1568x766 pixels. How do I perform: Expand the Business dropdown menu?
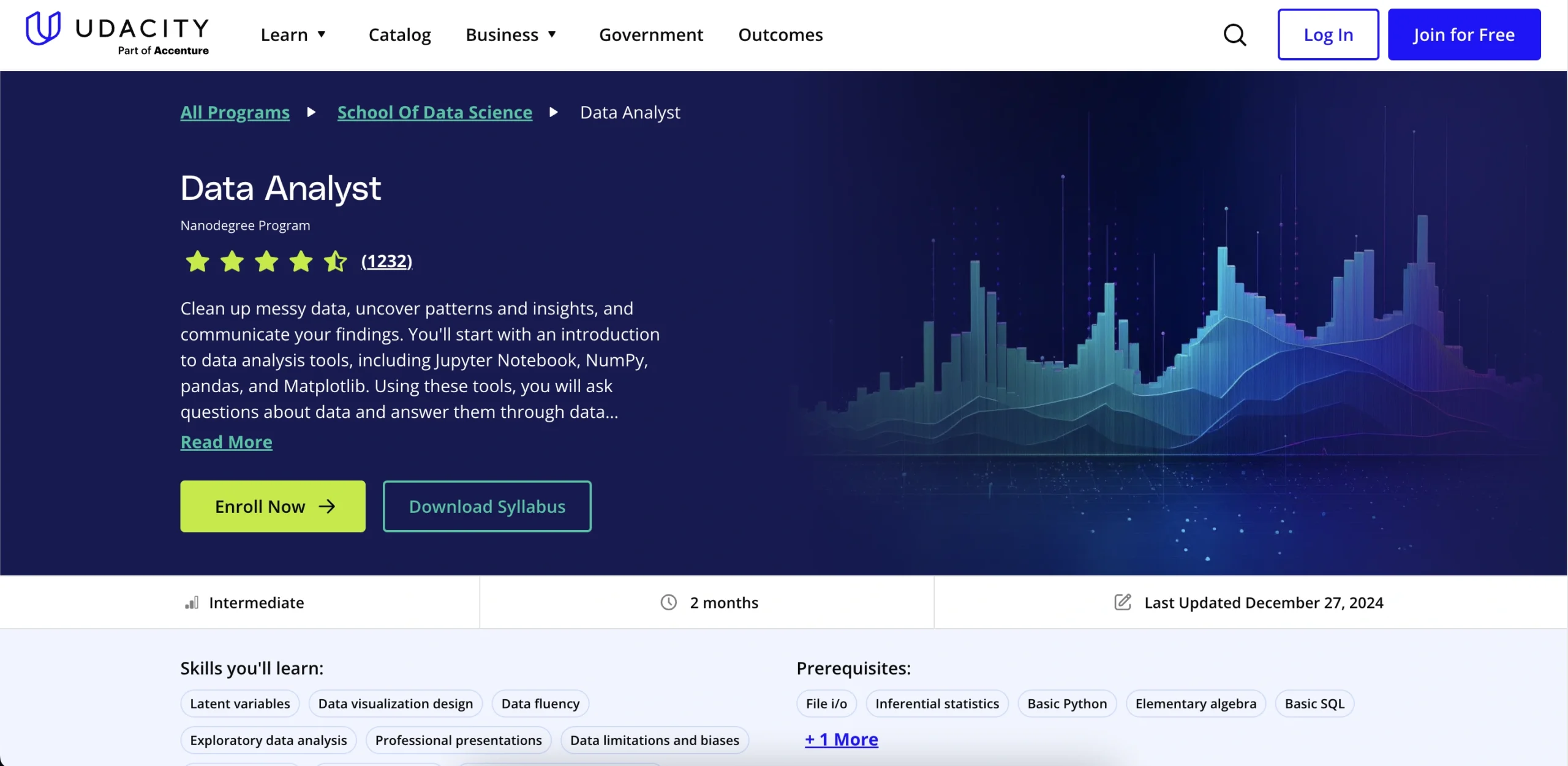[x=511, y=35]
